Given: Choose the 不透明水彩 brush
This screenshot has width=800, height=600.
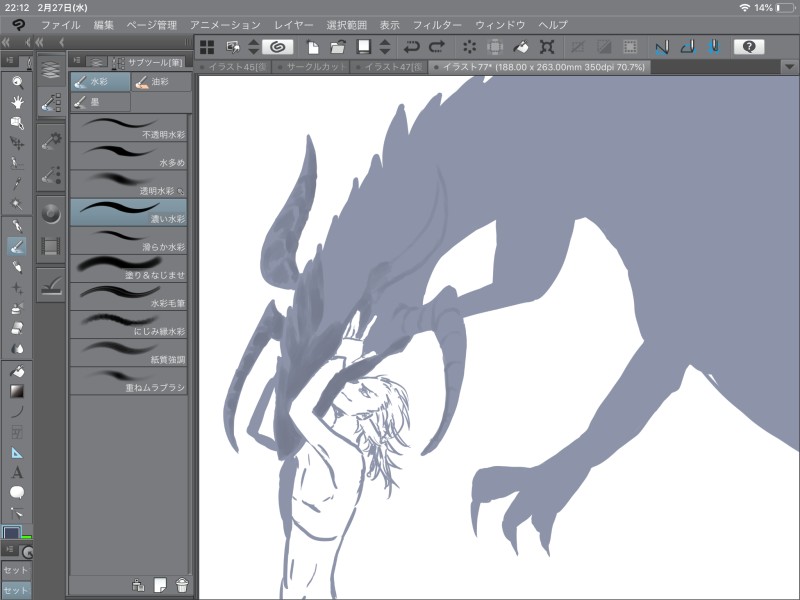Looking at the screenshot, I should point(128,127).
